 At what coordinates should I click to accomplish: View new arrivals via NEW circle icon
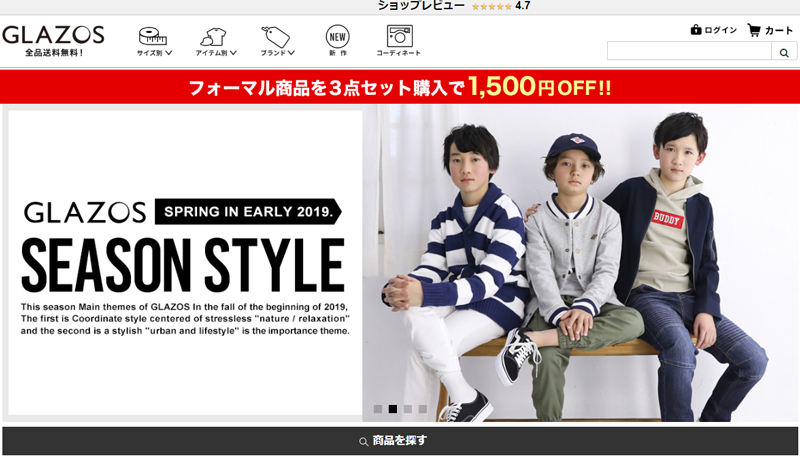pos(338,36)
